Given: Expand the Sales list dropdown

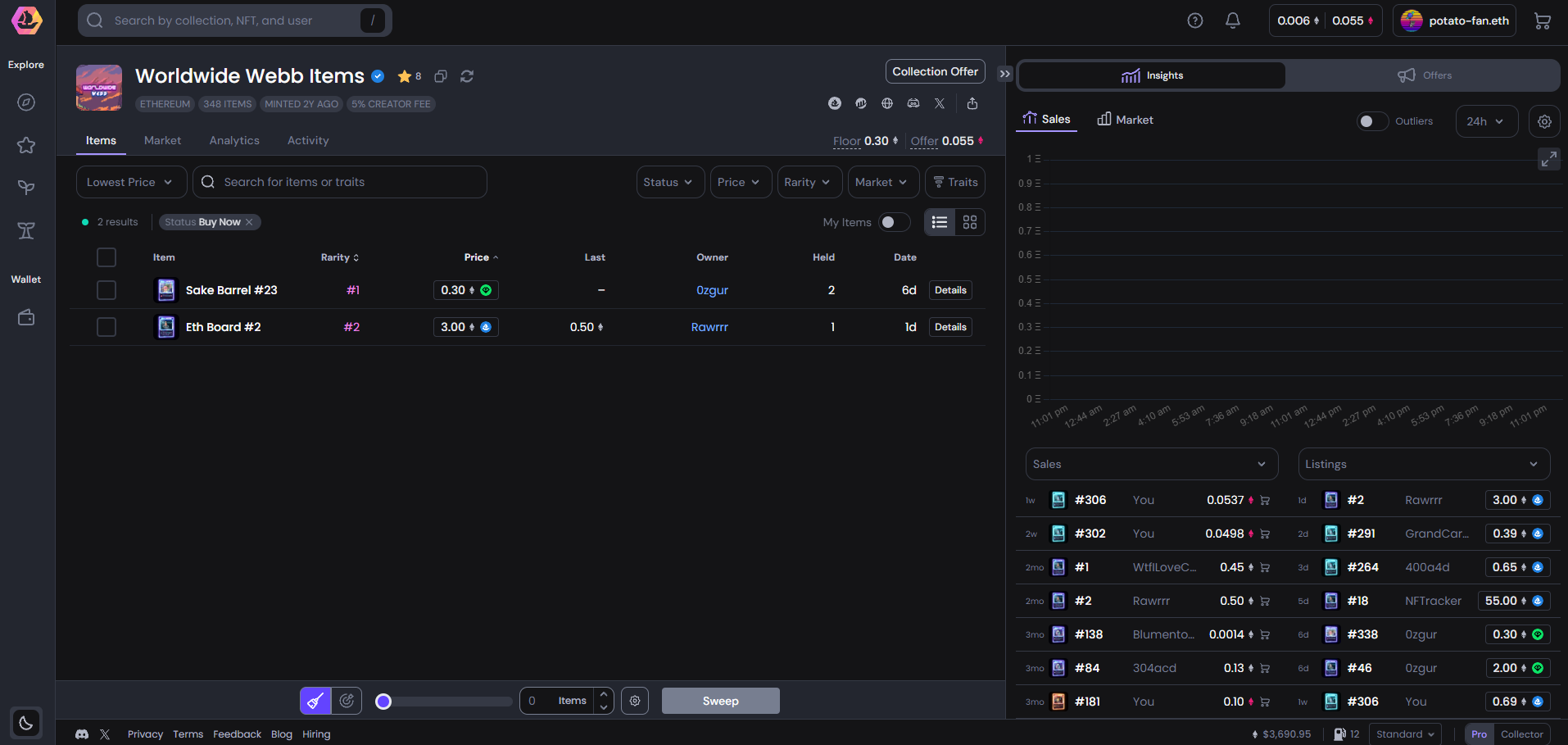Looking at the screenshot, I should (x=1151, y=464).
